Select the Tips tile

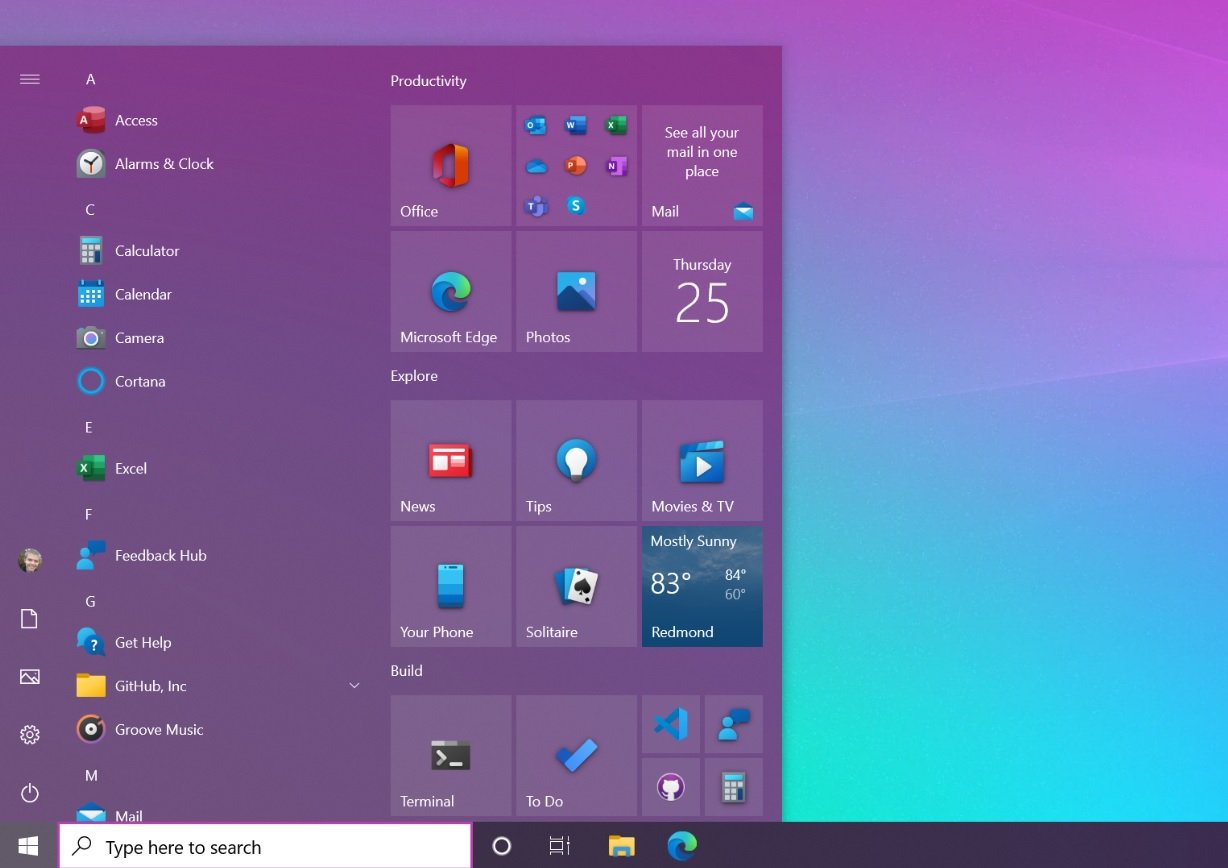tap(576, 460)
